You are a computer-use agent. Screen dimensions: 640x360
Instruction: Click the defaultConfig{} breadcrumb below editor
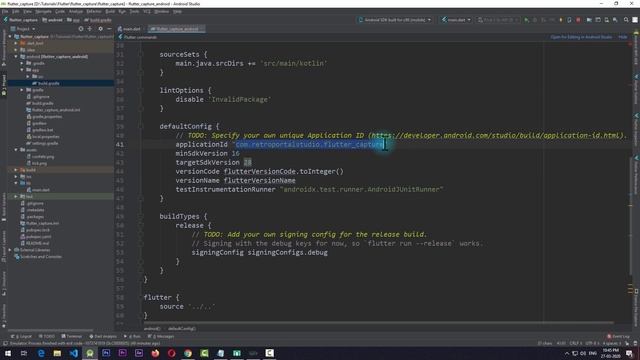coord(182,329)
